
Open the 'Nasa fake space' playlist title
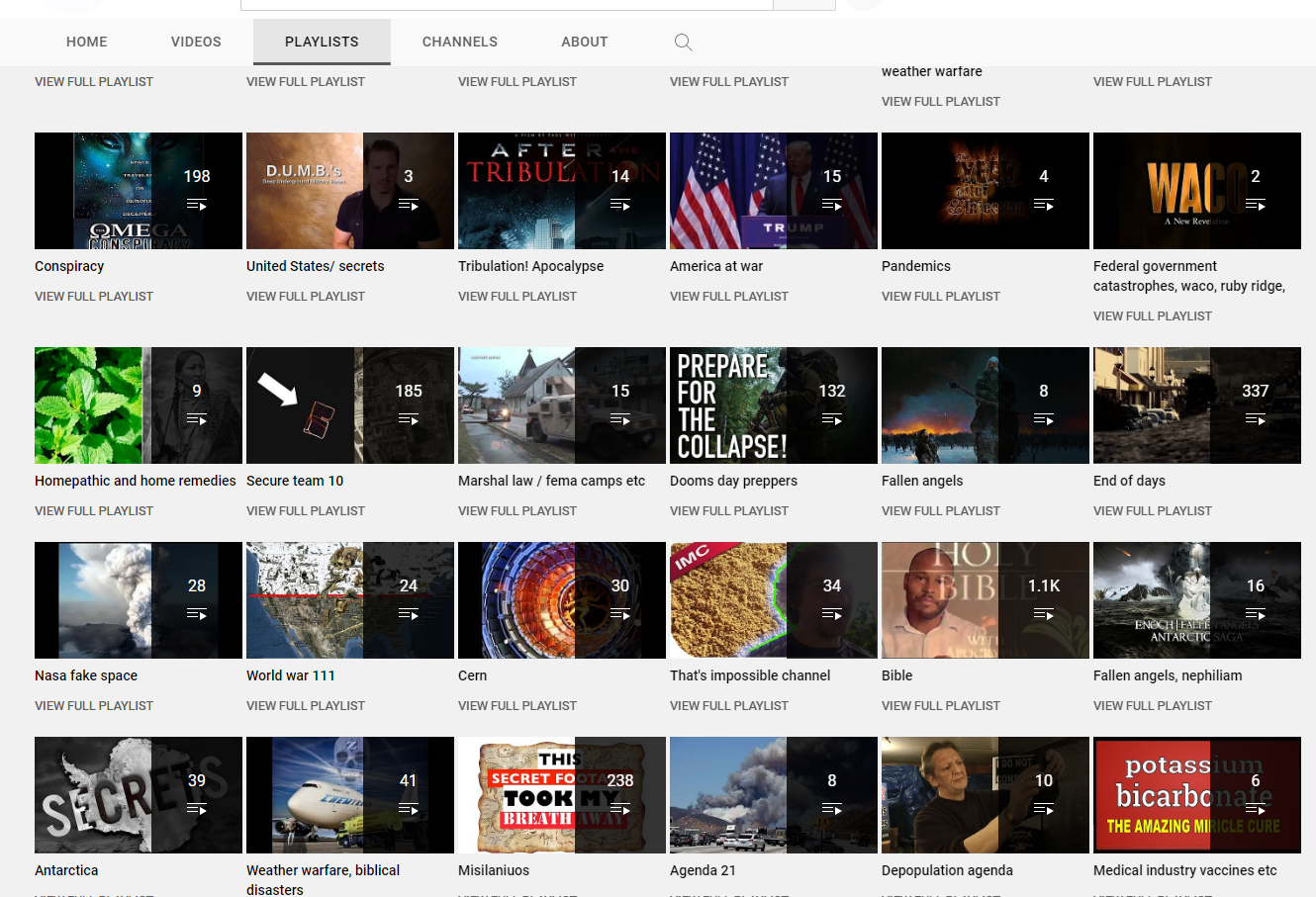tap(86, 675)
